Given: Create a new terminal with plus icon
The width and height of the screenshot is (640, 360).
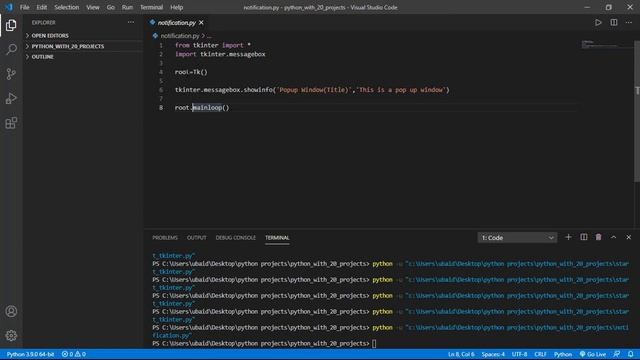Looking at the screenshot, I should (568, 237).
